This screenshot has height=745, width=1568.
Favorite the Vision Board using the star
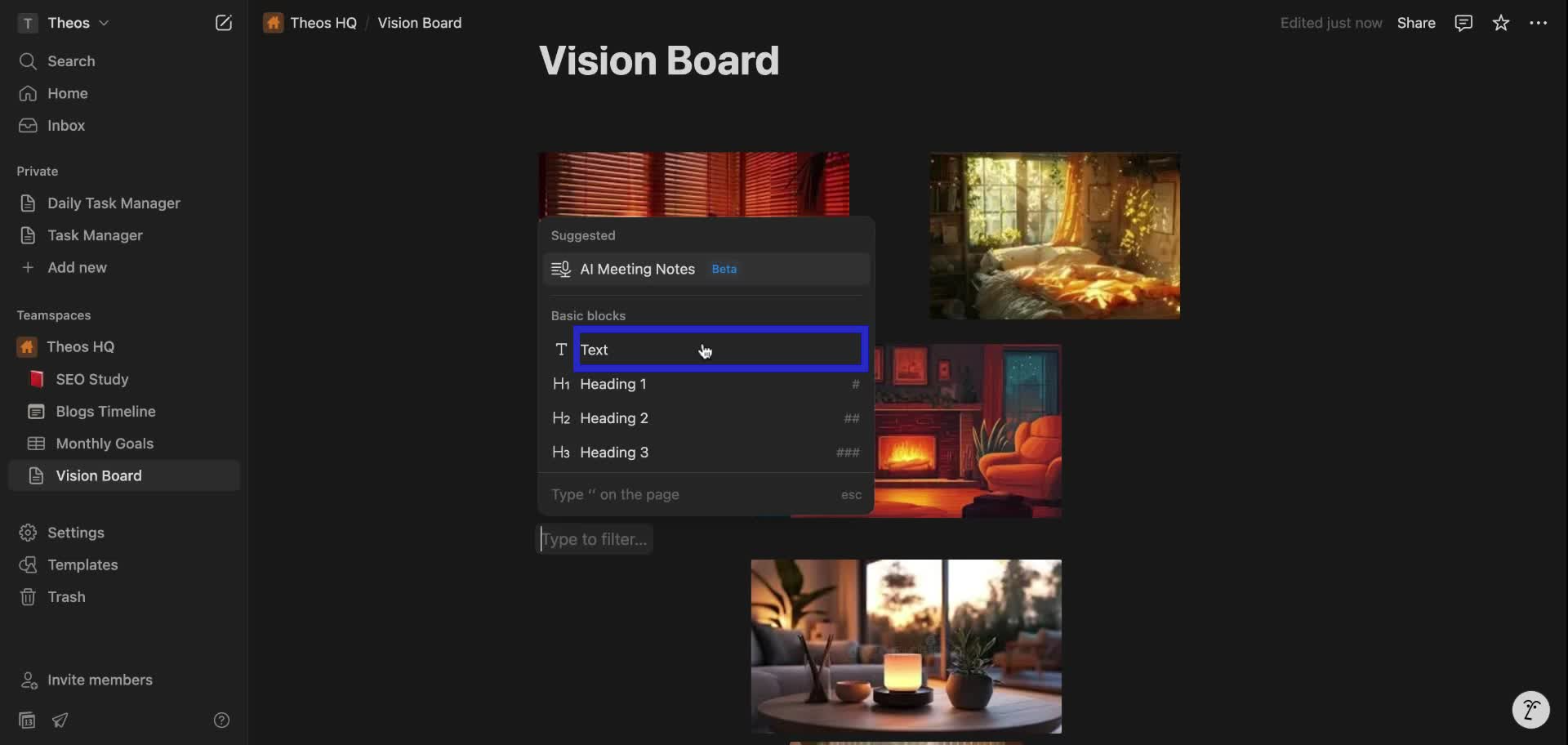tap(1501, 23)
